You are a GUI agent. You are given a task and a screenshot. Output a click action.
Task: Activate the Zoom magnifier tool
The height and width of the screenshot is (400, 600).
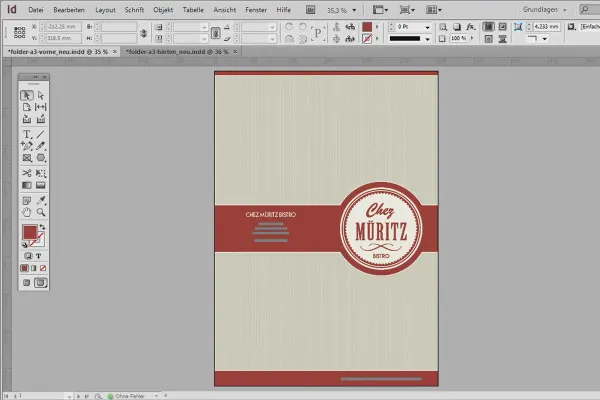pyautogui.click(x=41, y=212)
